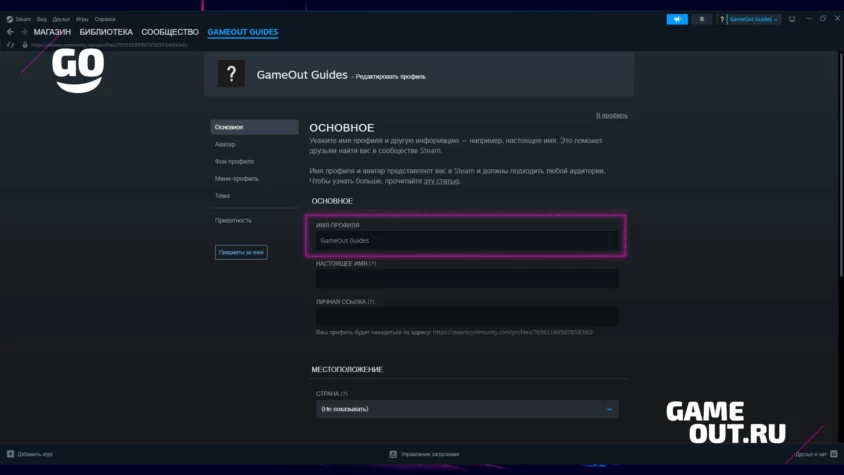Screen dimensions: 844x475
Task: Click the downloads manager icon
Action: [x=393, y=454]
